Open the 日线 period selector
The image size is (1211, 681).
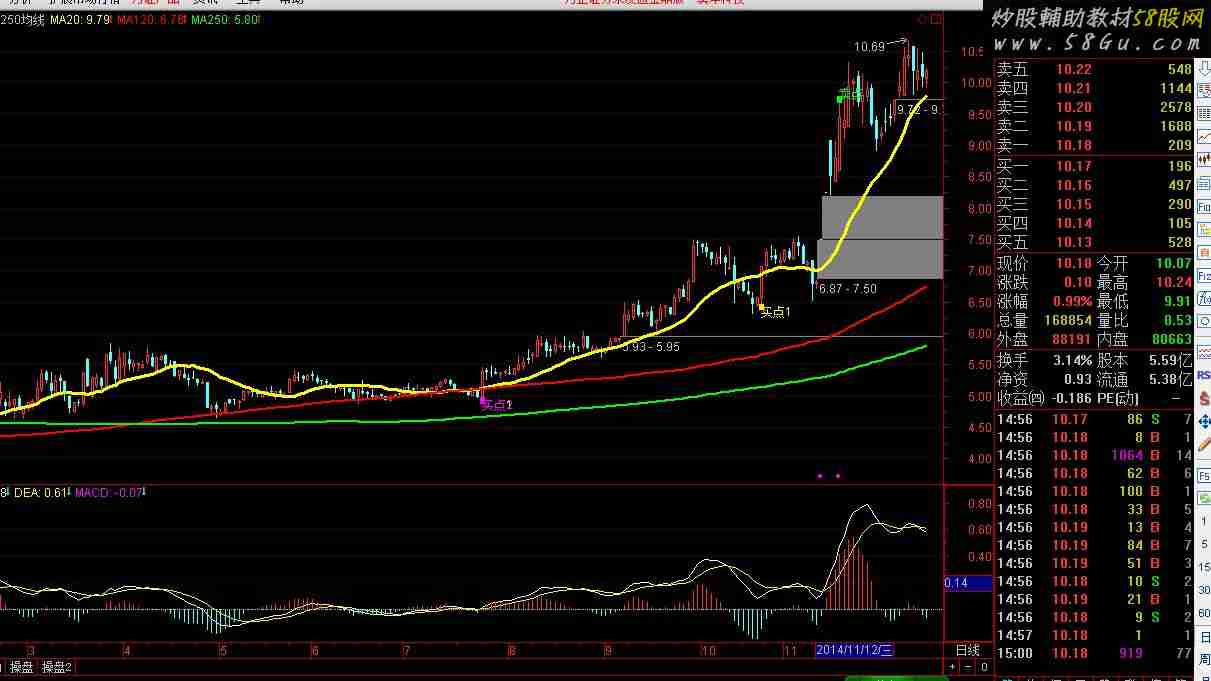(968, 650)
